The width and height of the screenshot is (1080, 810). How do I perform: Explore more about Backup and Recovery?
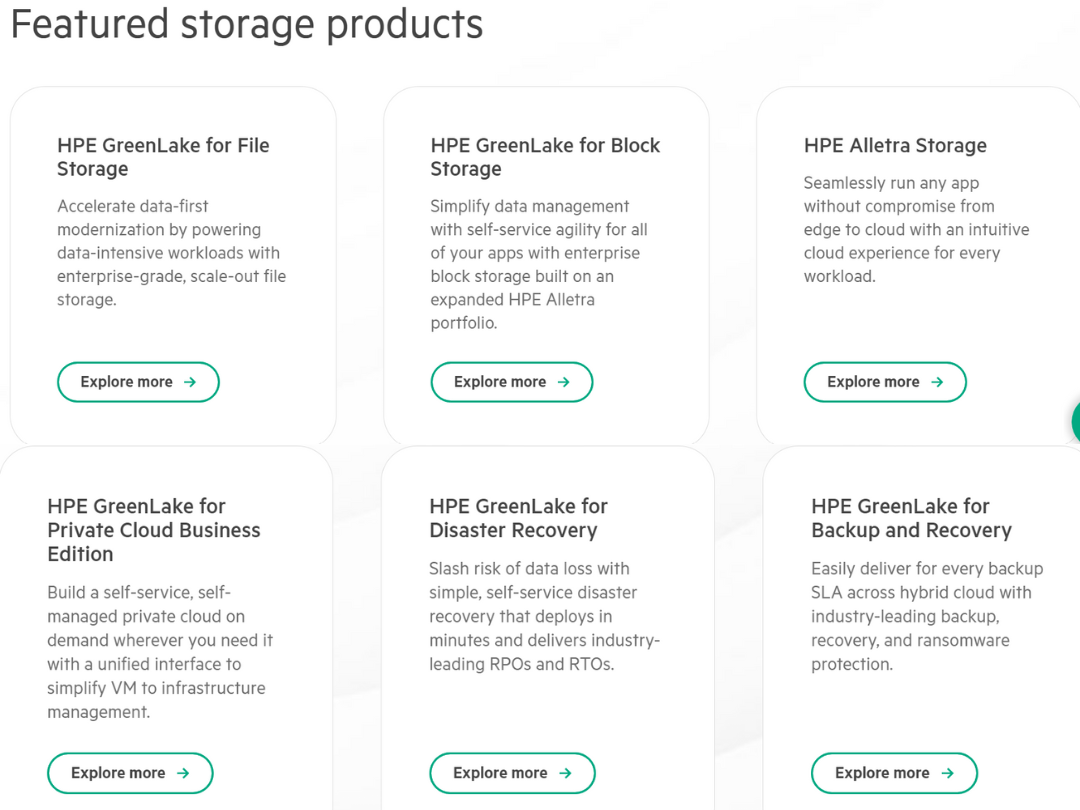[894, 772]
